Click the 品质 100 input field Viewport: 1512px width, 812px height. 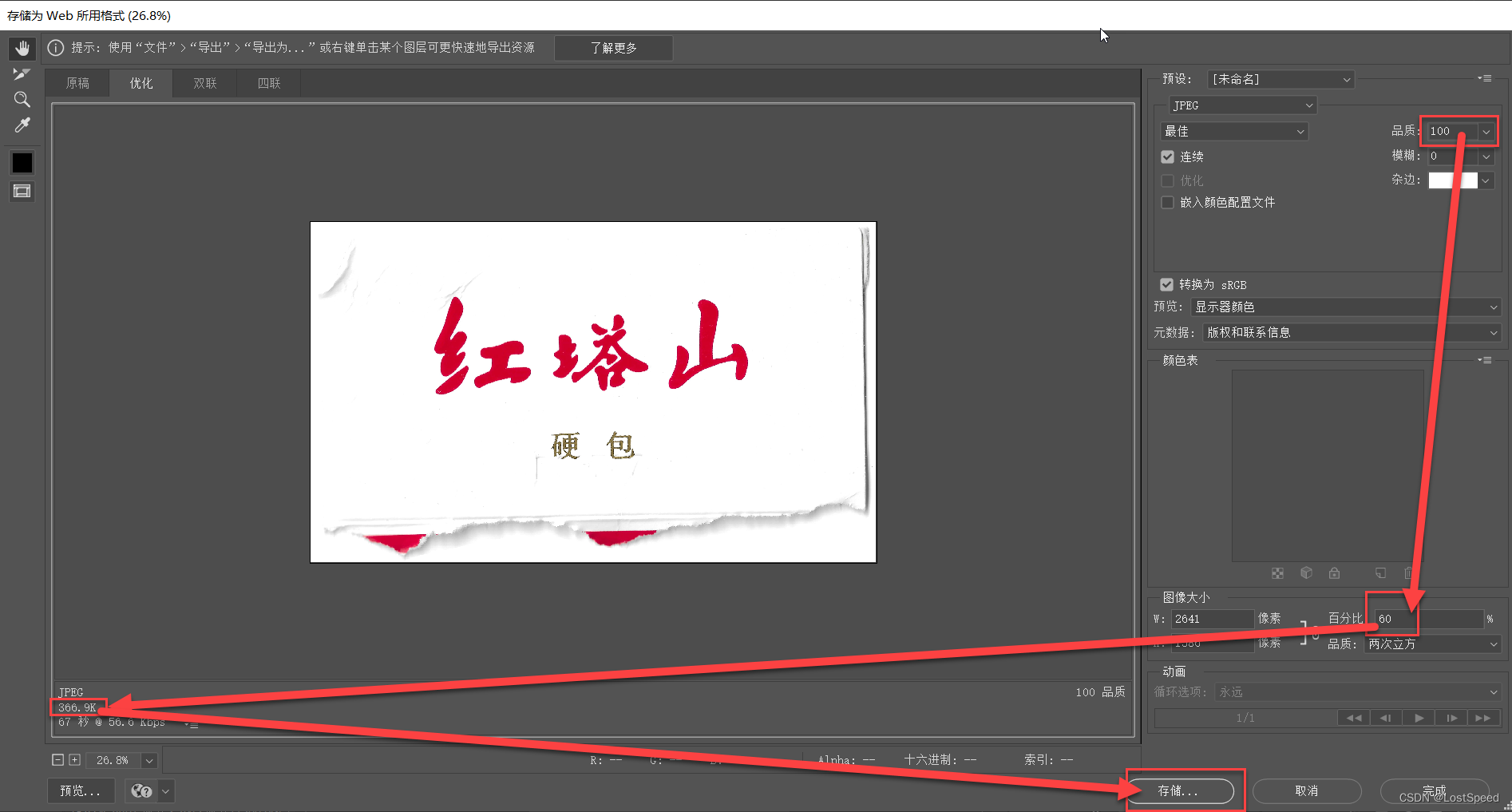click(x=1453, y=131)
